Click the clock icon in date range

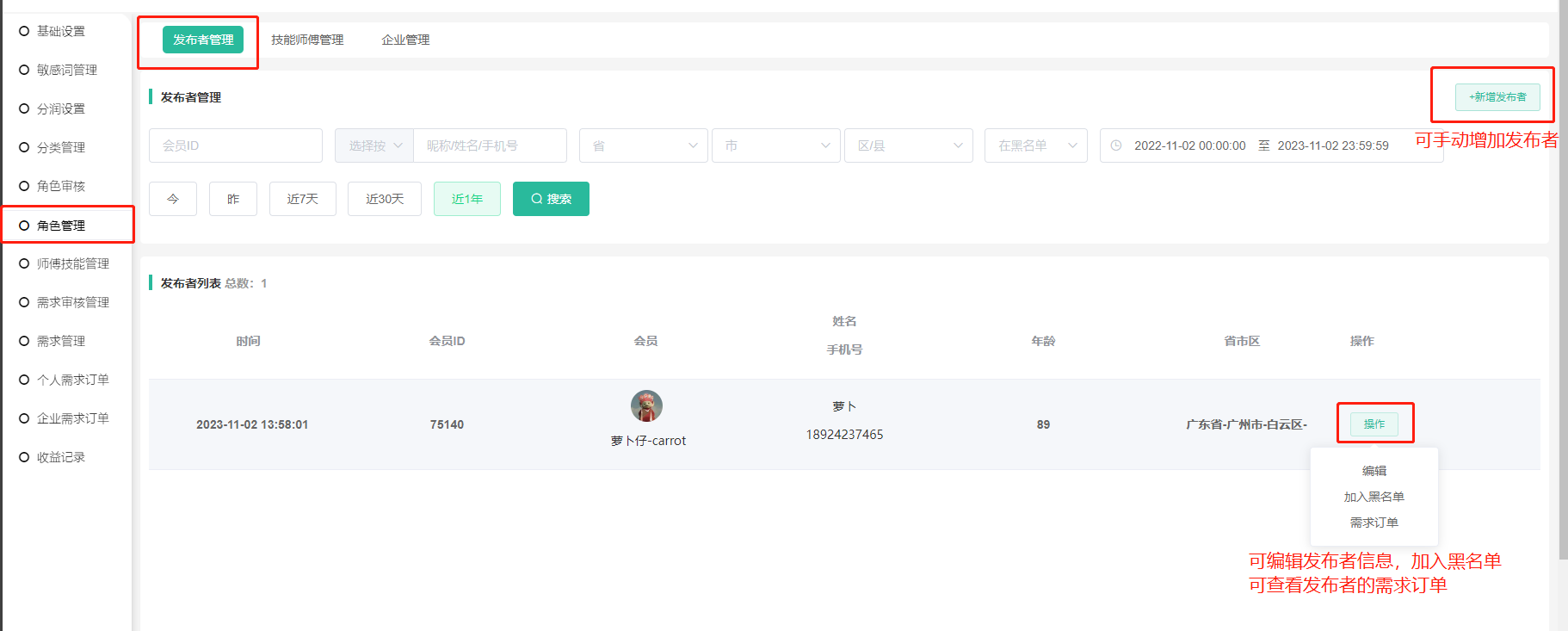(x=1116, y=145)
